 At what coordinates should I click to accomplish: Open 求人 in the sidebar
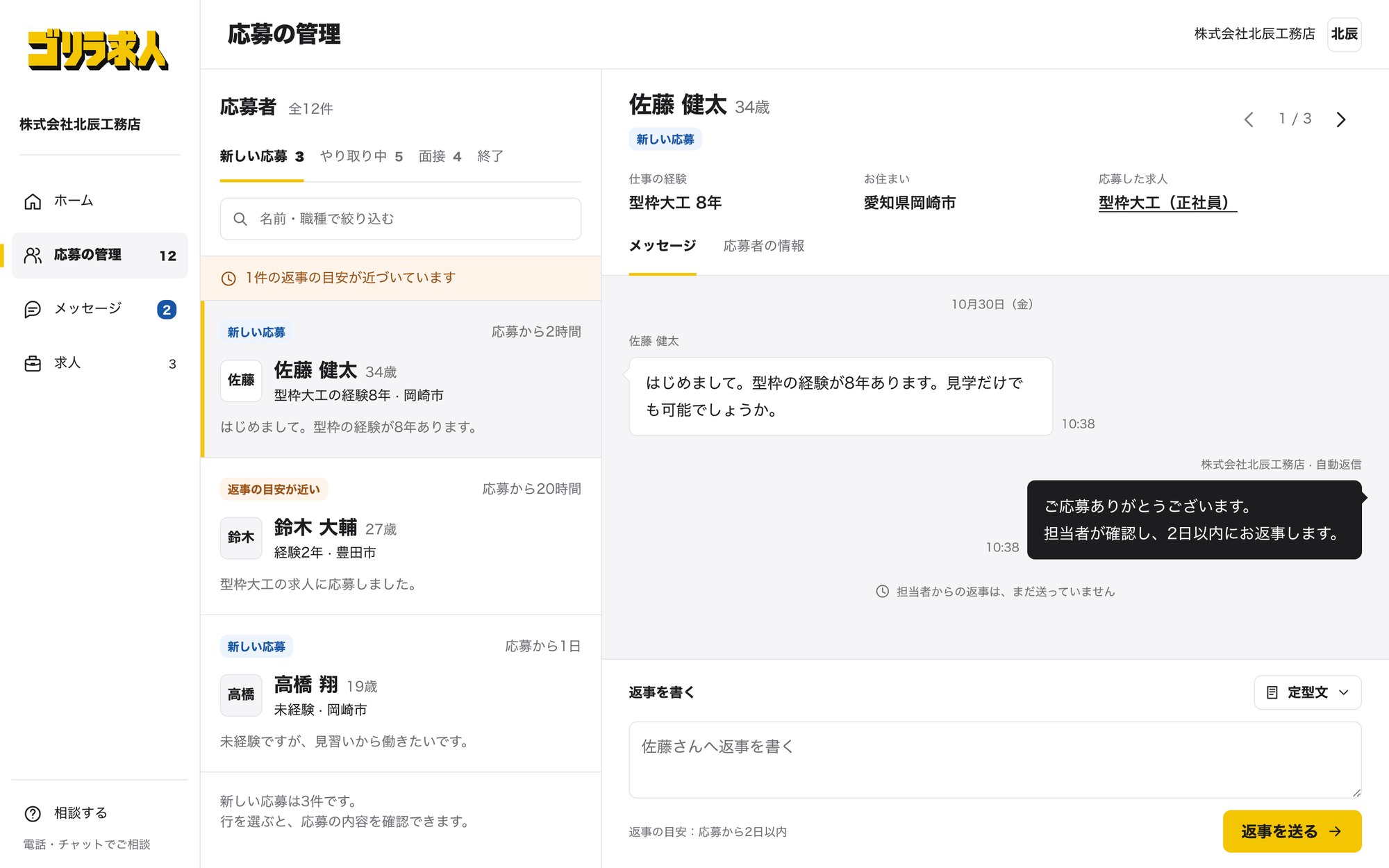(99, 363)
